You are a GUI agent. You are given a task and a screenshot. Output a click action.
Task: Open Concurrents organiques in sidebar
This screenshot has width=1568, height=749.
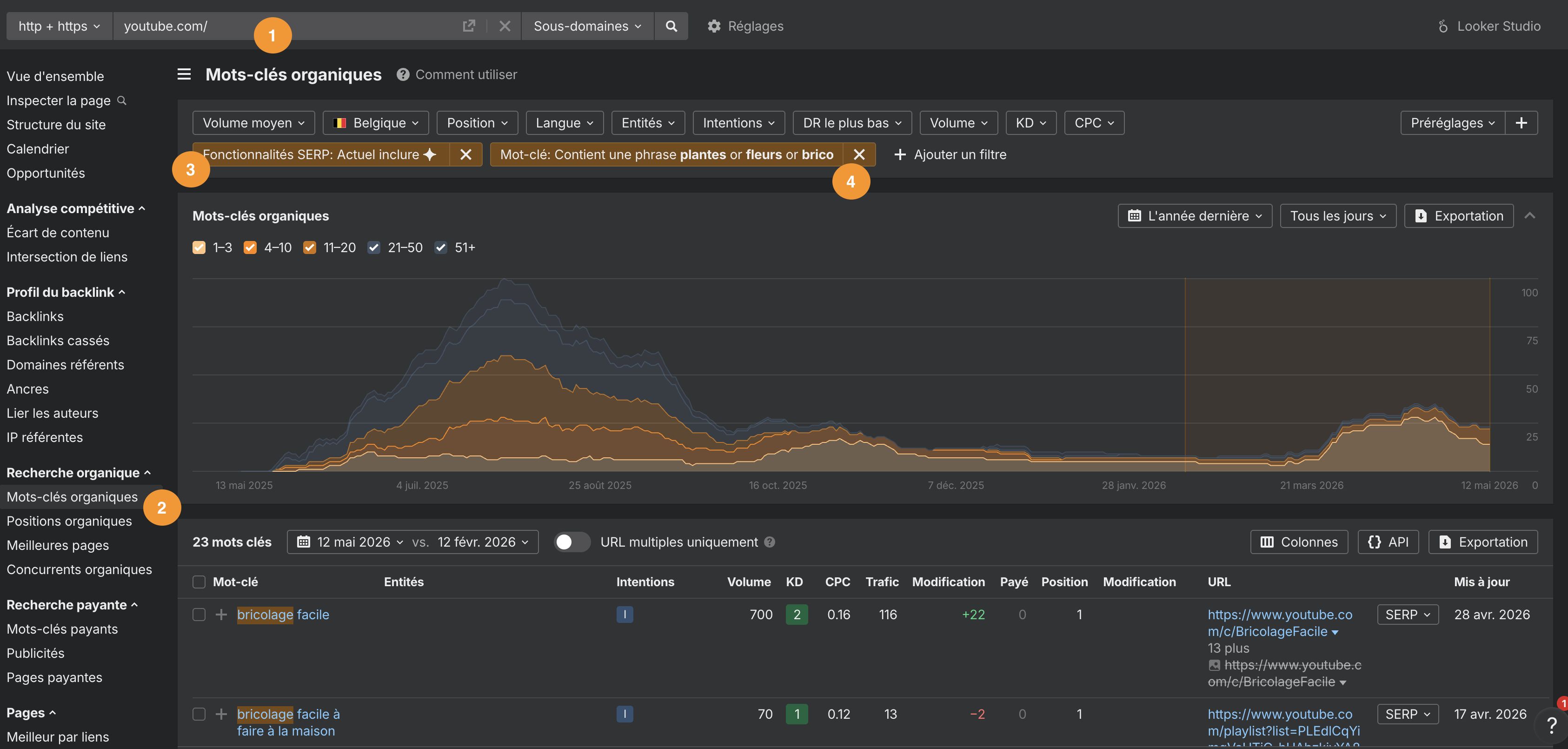[x=79, y=569]
